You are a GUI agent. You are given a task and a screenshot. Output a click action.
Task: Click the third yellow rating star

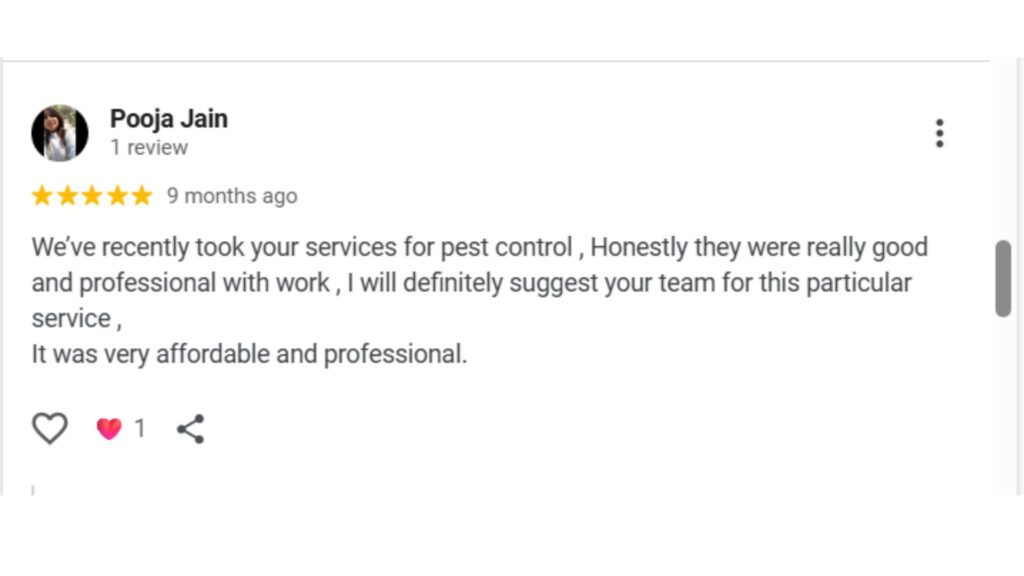[92, 196]
